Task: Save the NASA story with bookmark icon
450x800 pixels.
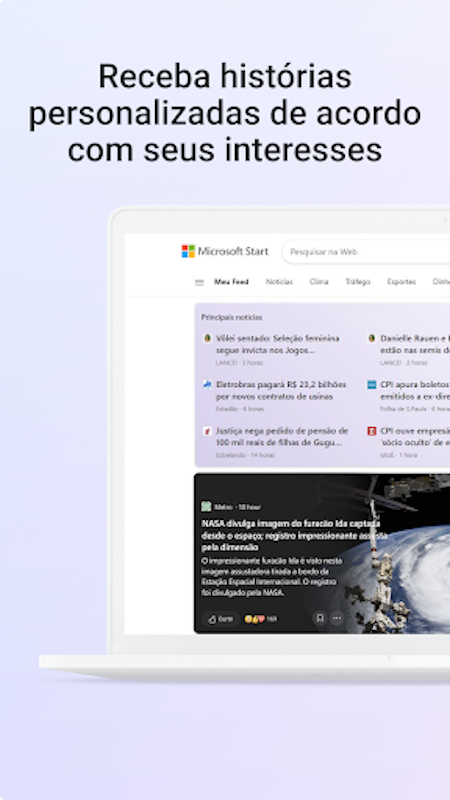Action: point(320,618)
